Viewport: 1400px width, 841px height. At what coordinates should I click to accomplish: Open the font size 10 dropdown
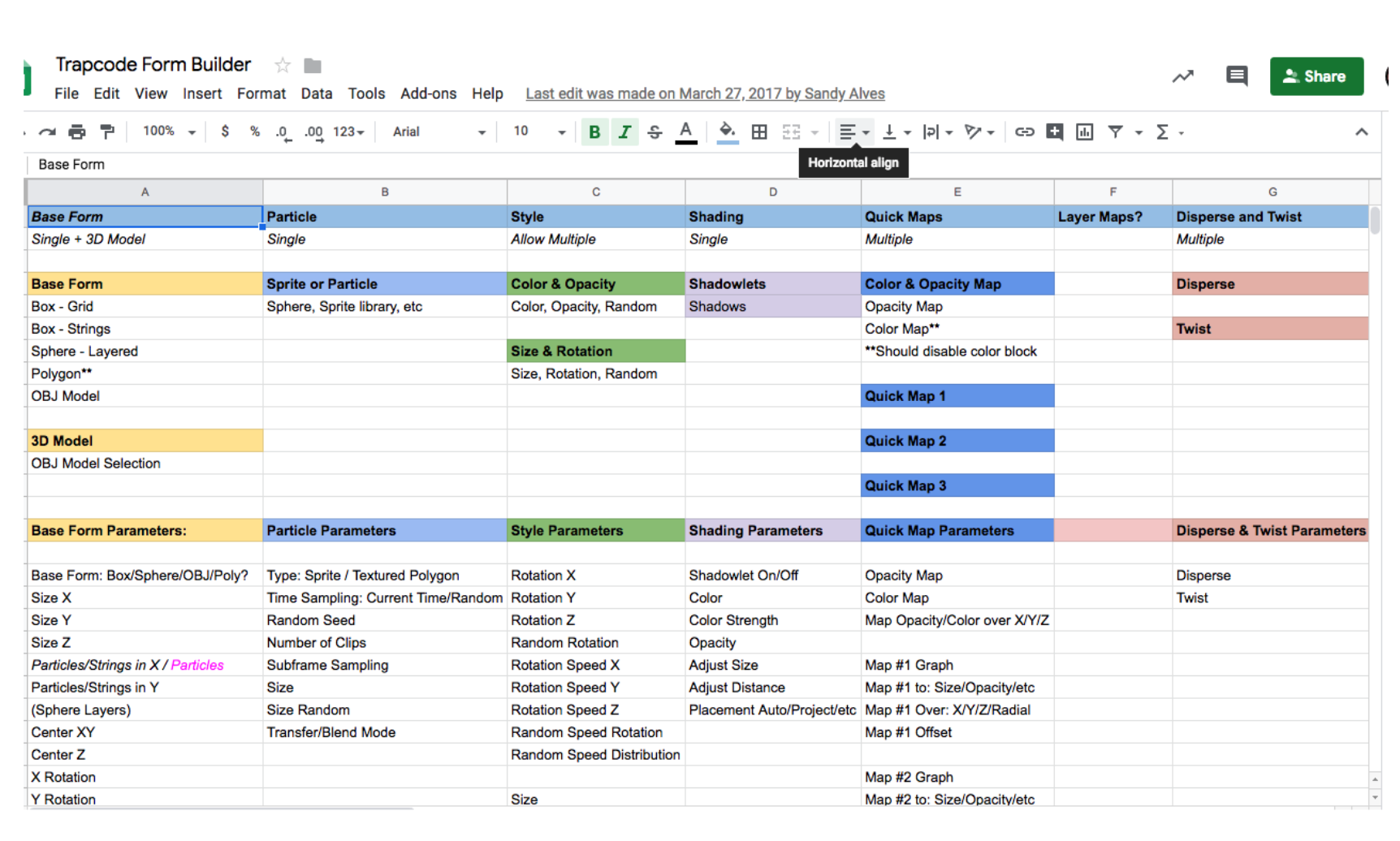pos(539,132)
